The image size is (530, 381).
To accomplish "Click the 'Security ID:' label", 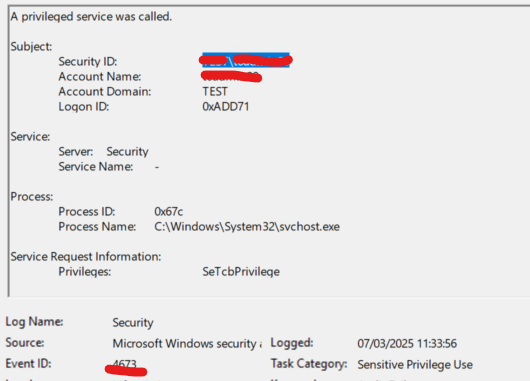I will pyautogui.click(x=88, y=62).
